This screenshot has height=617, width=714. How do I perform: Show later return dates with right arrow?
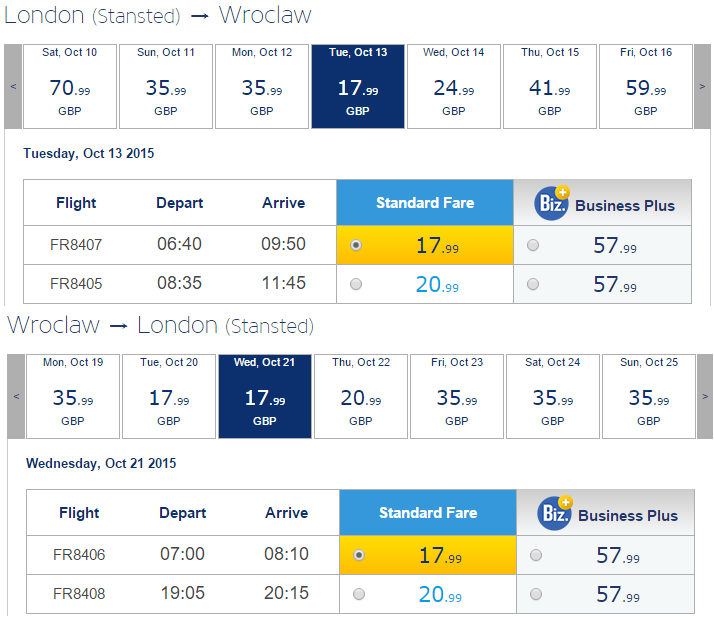705,397
